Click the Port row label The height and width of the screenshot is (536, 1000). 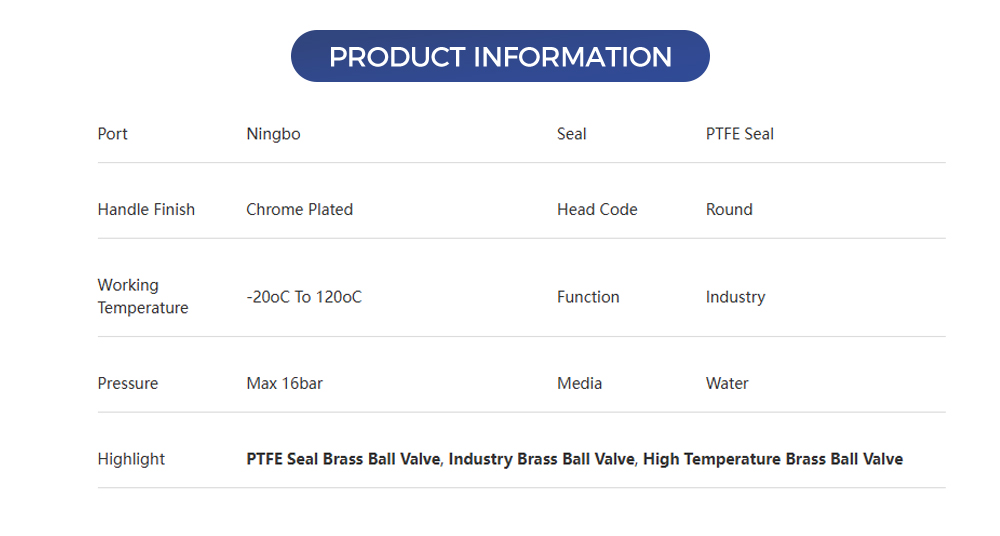[x=112, y=134]
